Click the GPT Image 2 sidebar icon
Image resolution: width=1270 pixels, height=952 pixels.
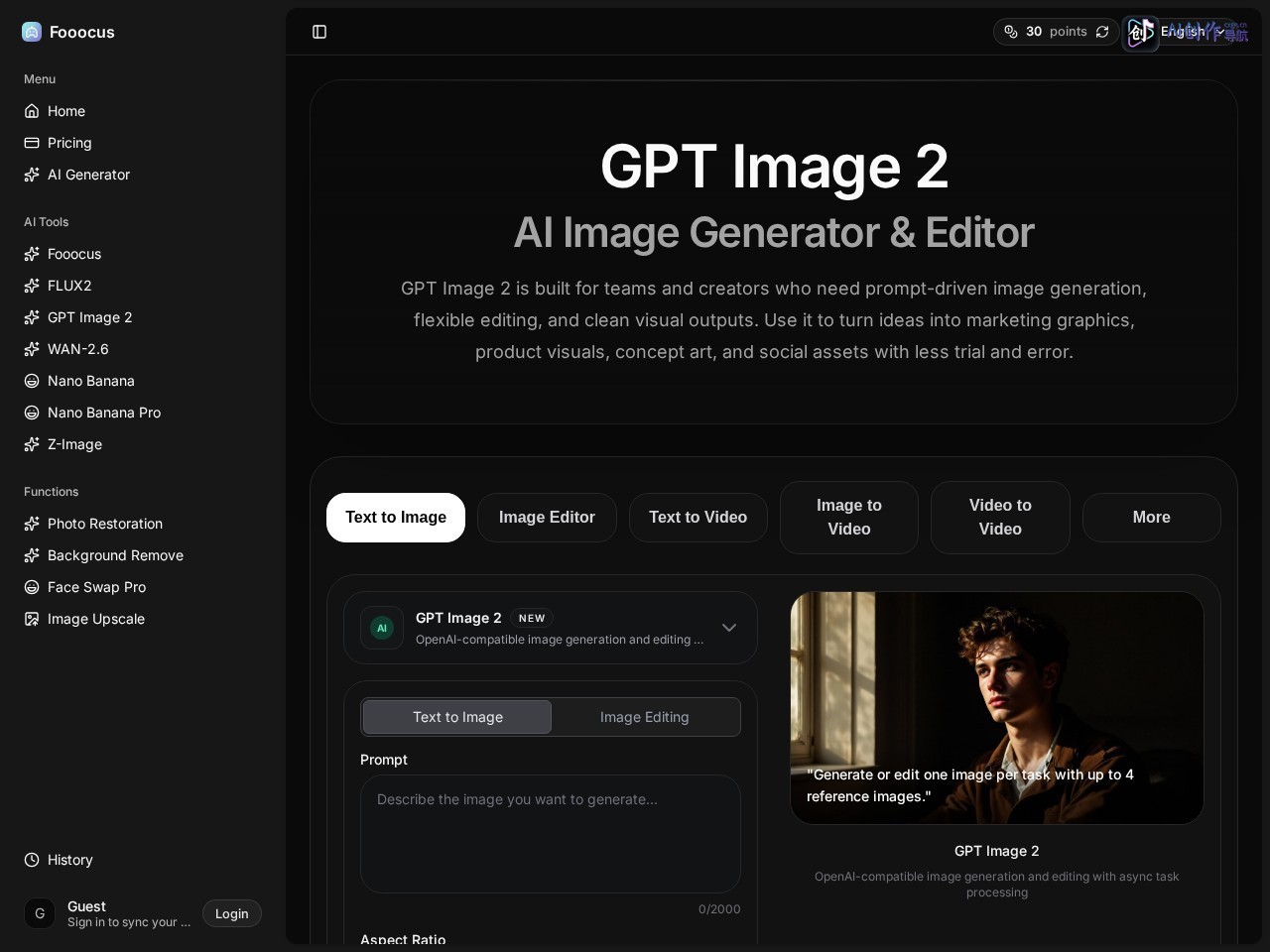32,317
